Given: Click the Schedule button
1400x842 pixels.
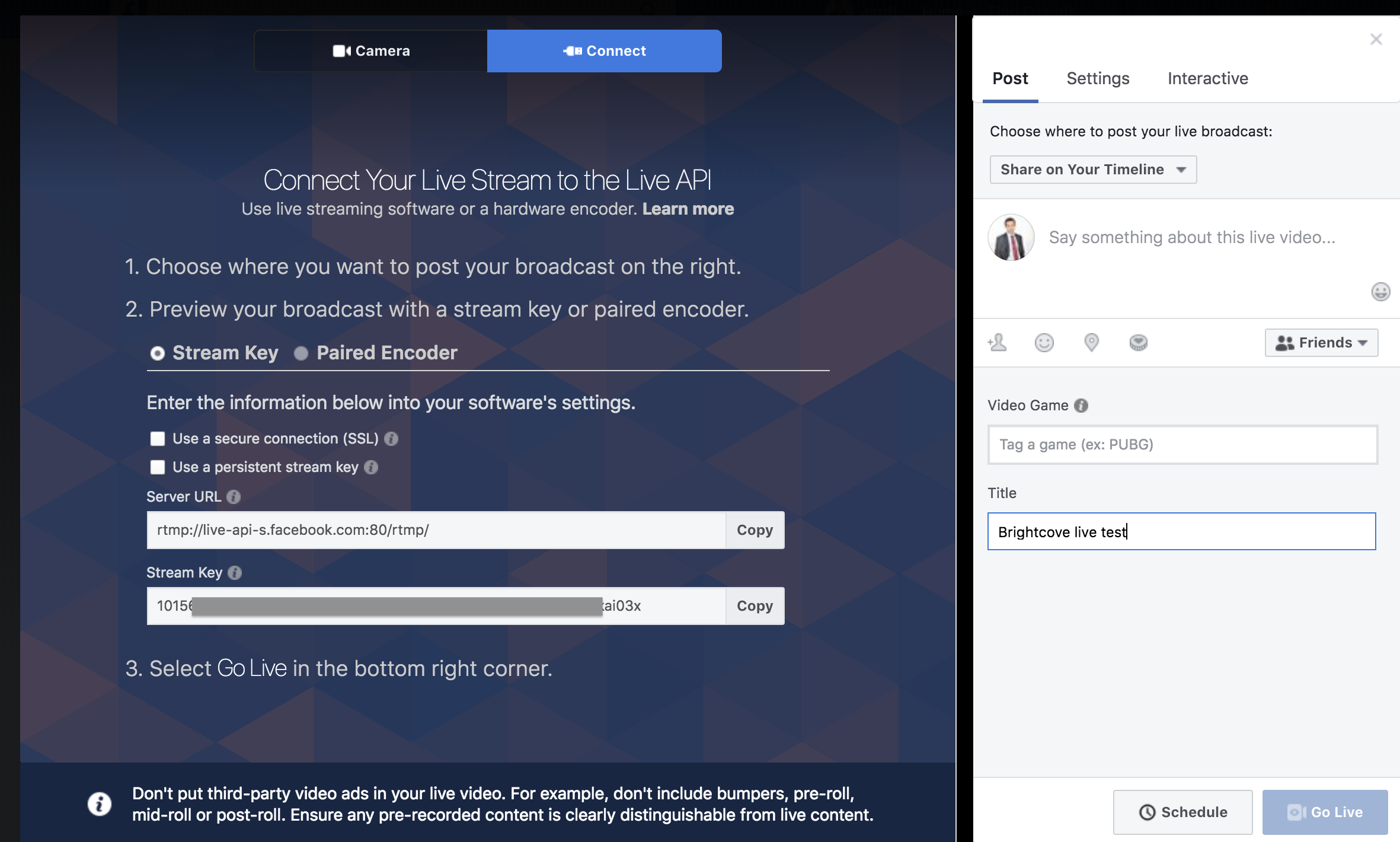Looking at the screenshot, I should pos(1182,812).
